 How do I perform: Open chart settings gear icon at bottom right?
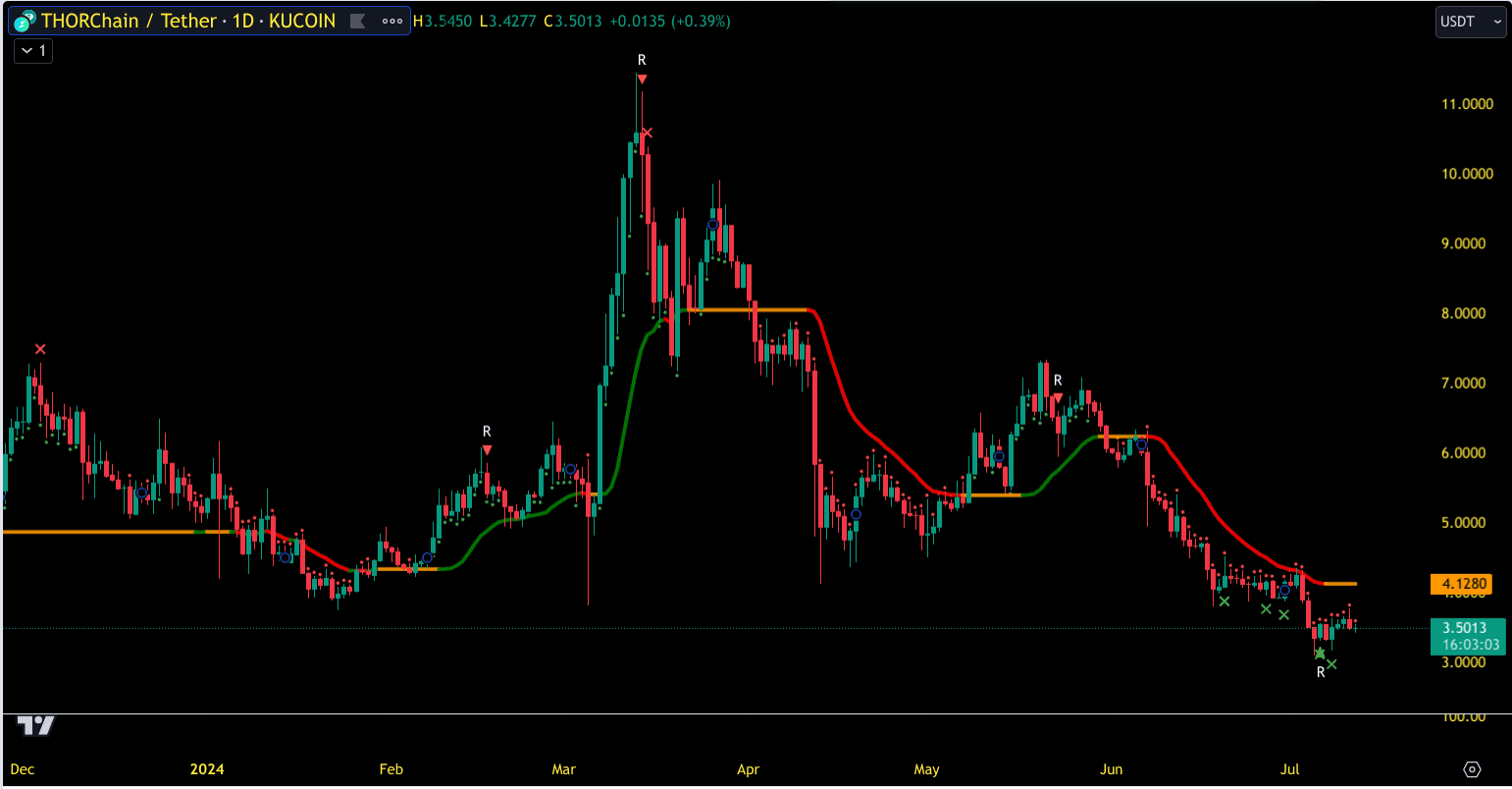(x=1472, y=769)
